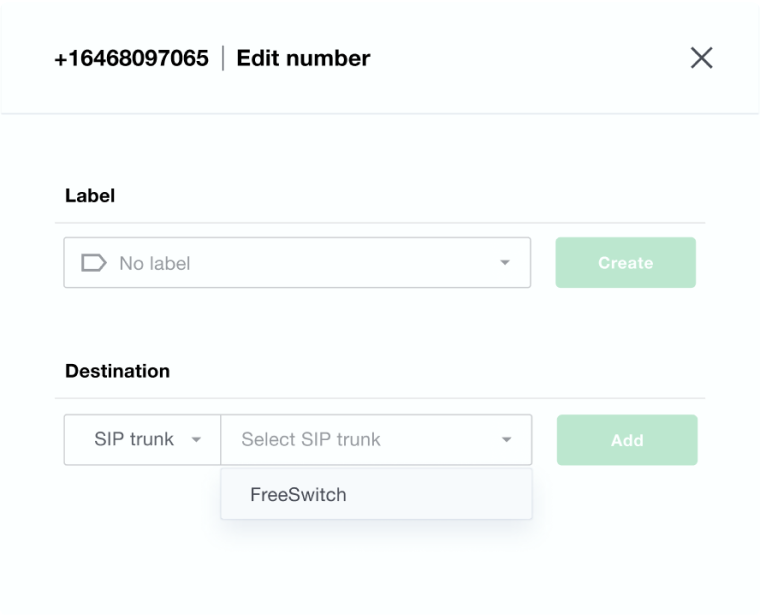760x615 pixels.
Task: Expand the No label dropdown arrow
Action: (x=505, y=263)
